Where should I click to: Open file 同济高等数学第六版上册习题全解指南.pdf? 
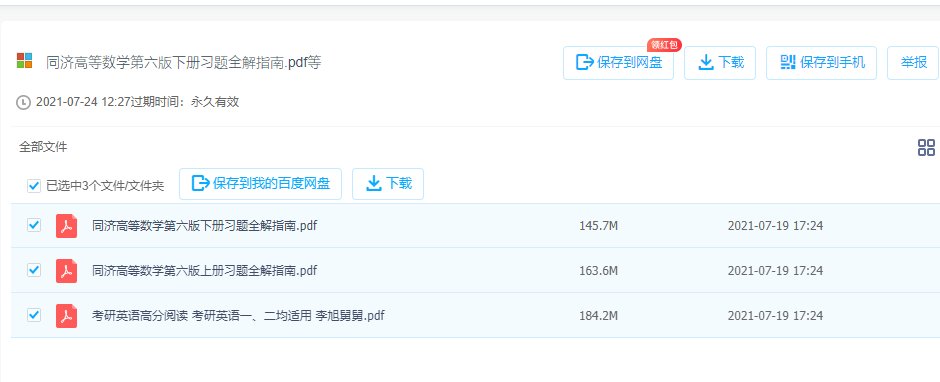tap(204, 270)
